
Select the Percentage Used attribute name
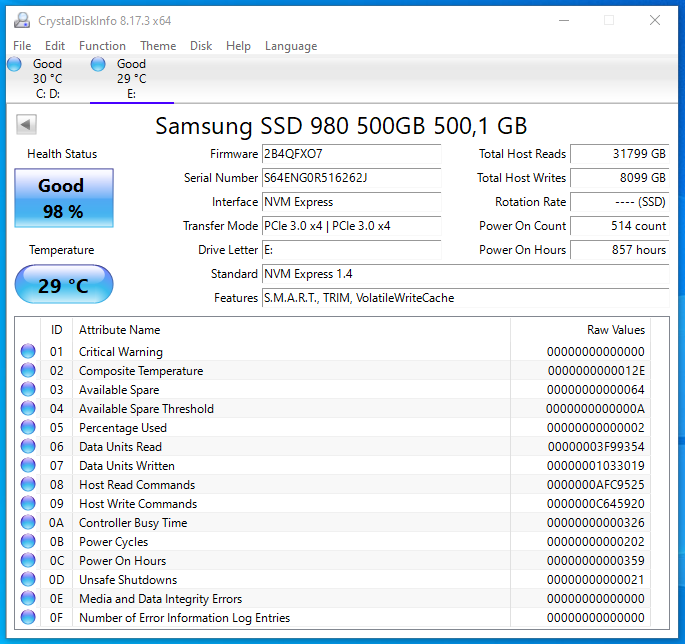coord(123,428)
